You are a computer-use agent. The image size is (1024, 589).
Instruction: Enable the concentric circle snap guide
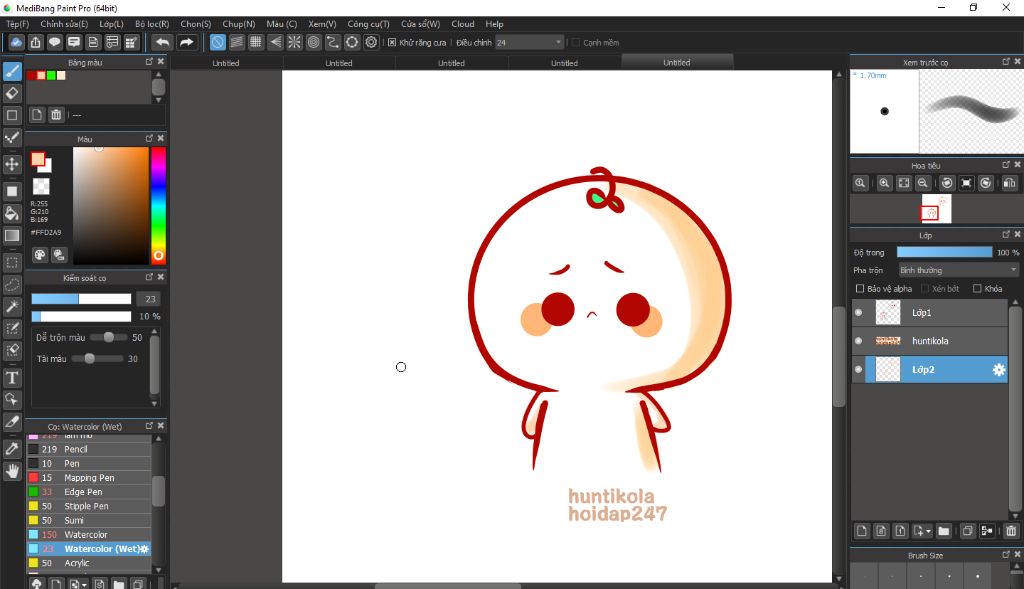pos(313,42)
